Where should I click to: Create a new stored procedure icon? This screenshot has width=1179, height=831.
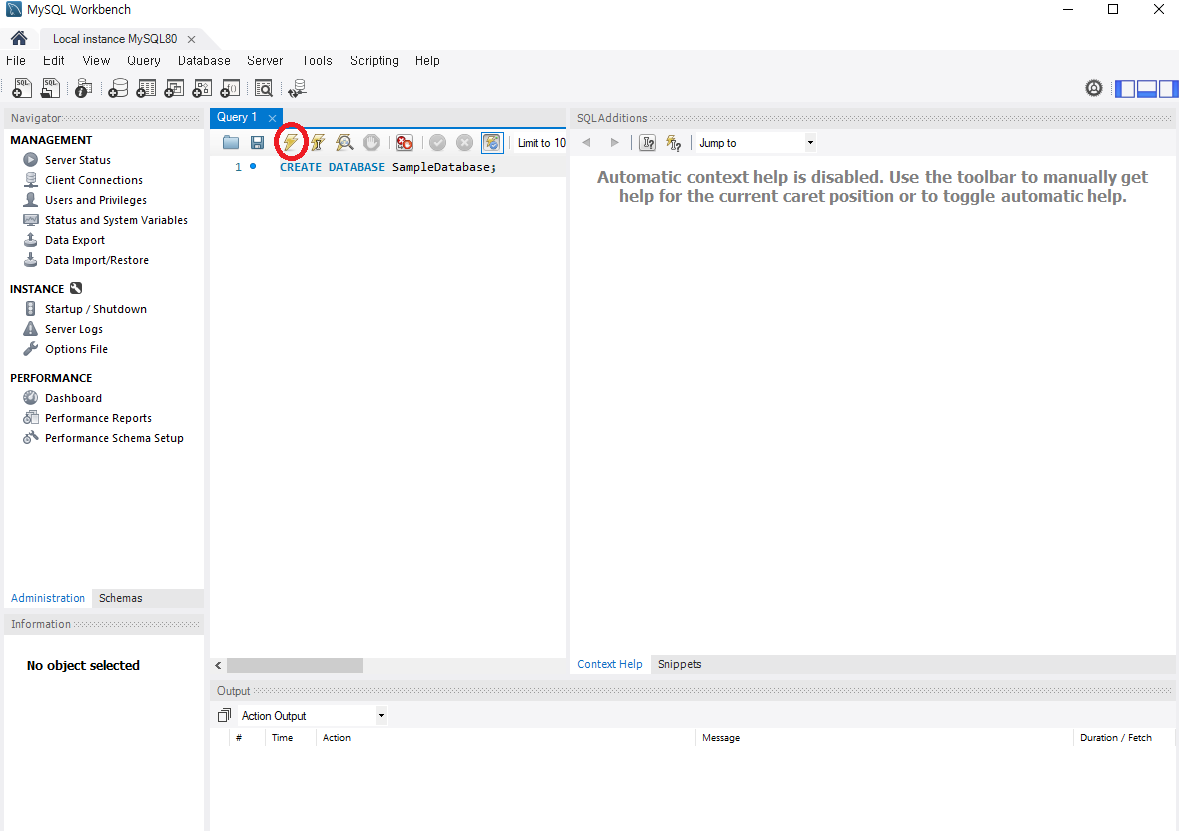click(x=202, y=88)
